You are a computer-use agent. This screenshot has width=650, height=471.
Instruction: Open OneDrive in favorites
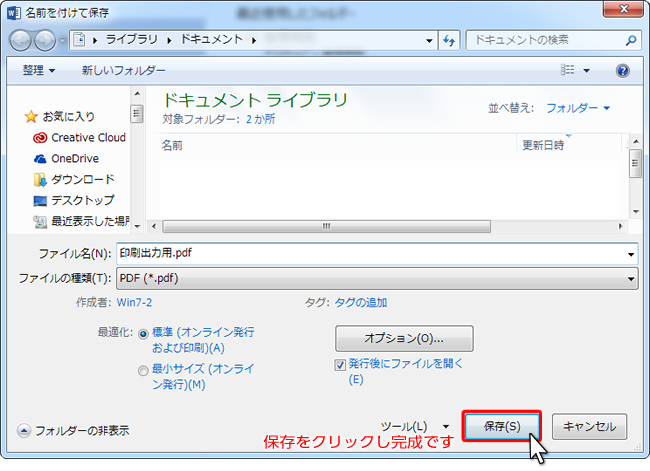(x=66, y=158)
